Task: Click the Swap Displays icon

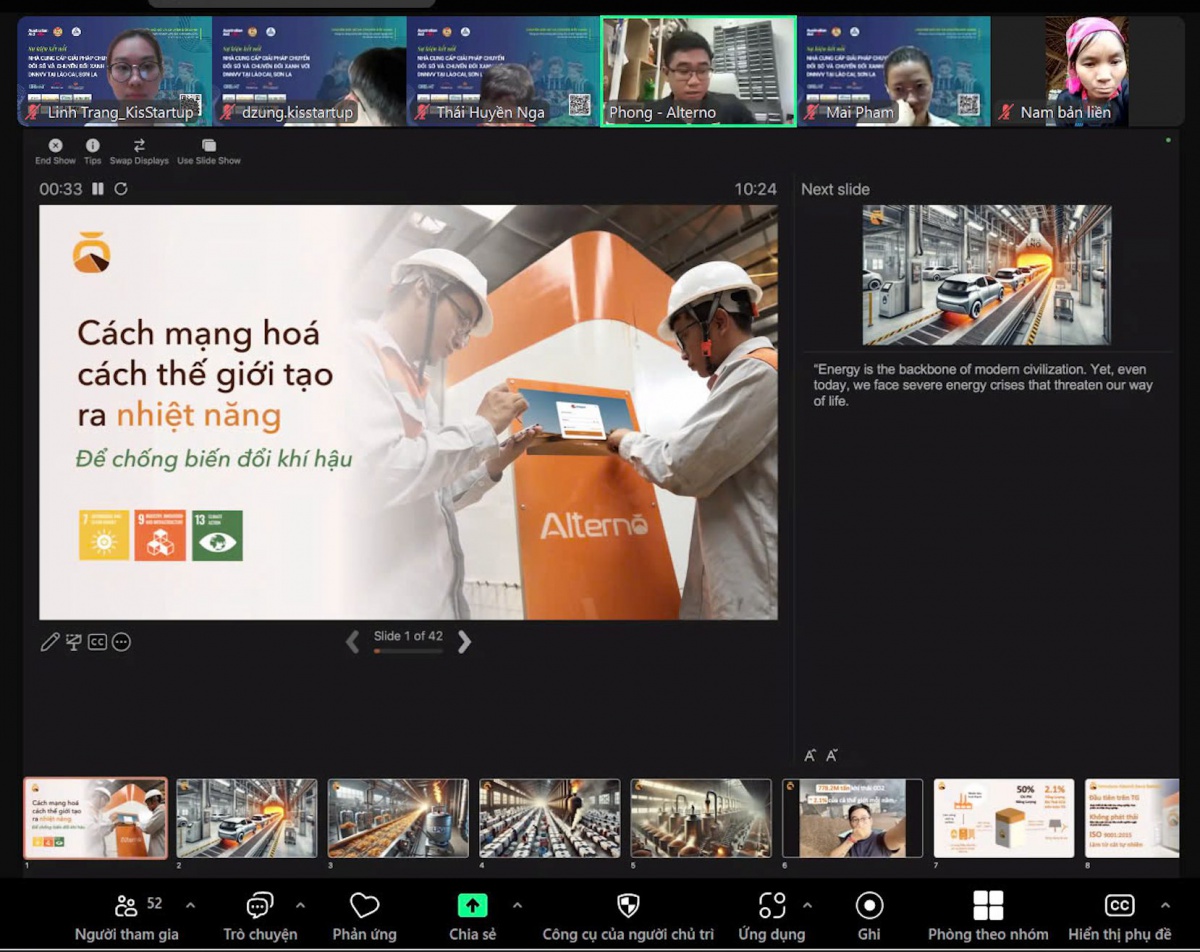Action: coord(139,145)
